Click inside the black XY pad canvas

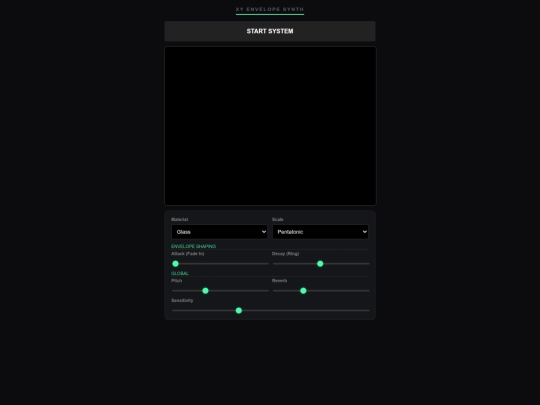tap(270, 126)
